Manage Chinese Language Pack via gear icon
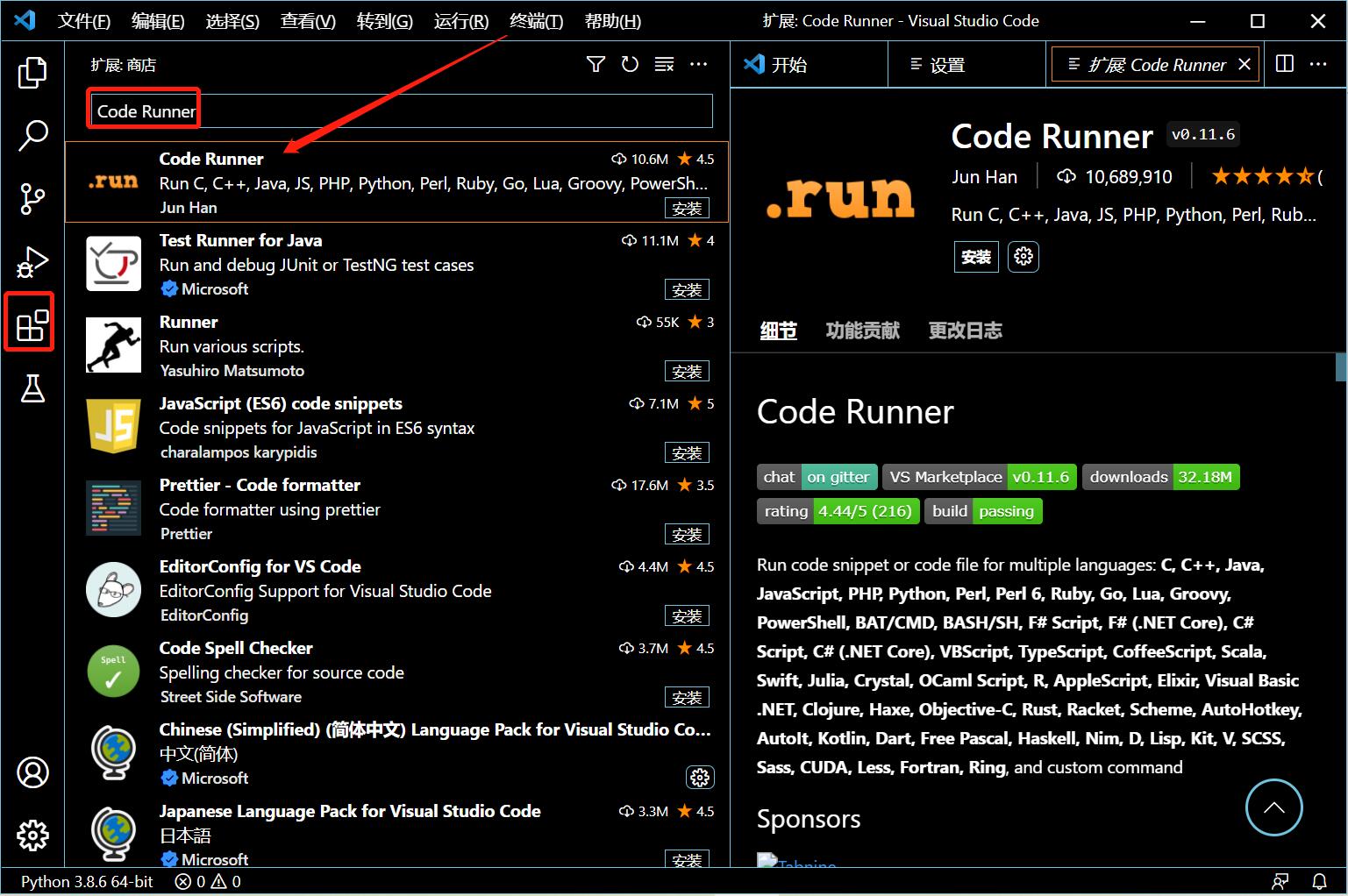 tap(700, 778)
